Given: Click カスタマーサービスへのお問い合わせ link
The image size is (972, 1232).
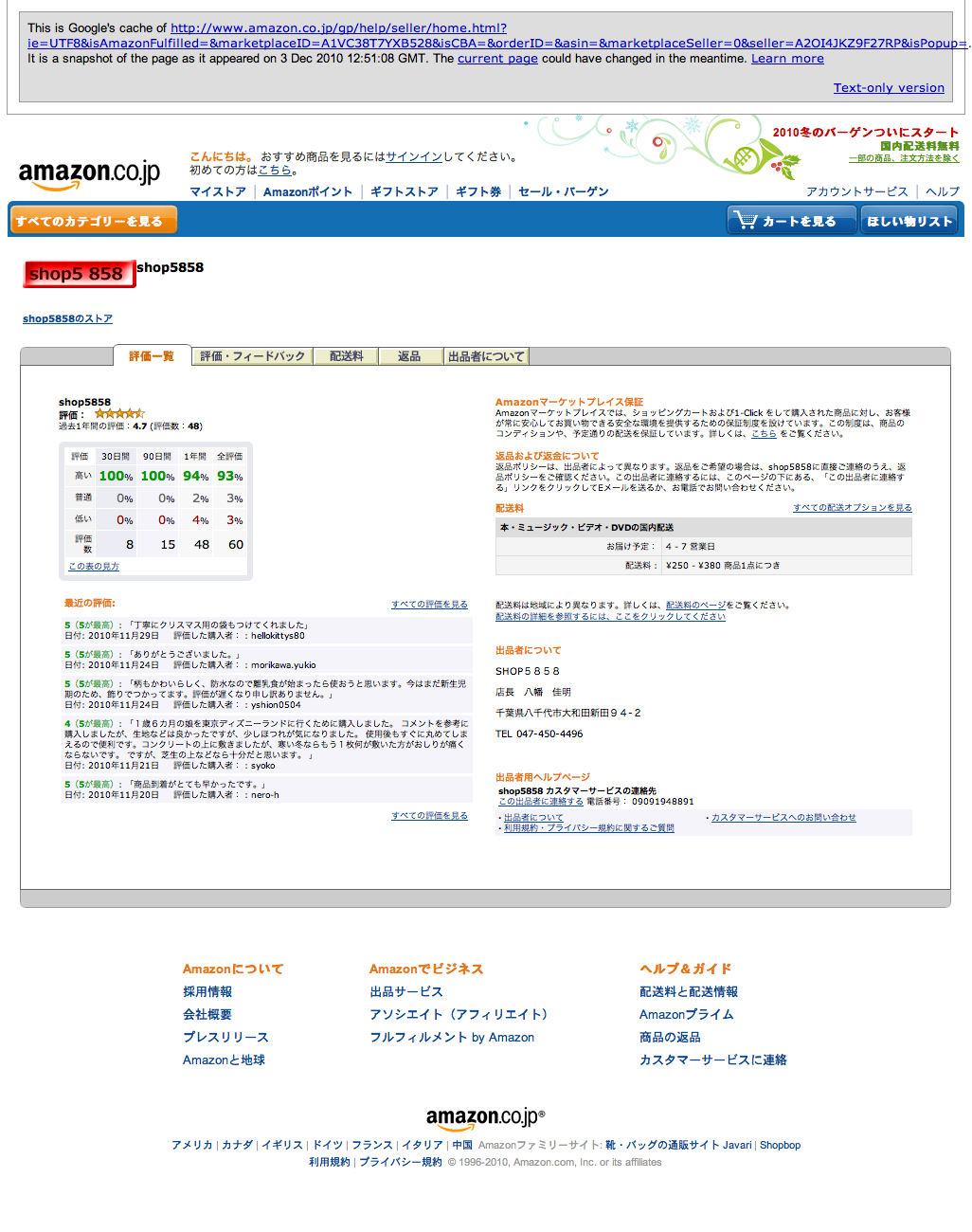Looking at the screenshot, I should tap(783, 817).
